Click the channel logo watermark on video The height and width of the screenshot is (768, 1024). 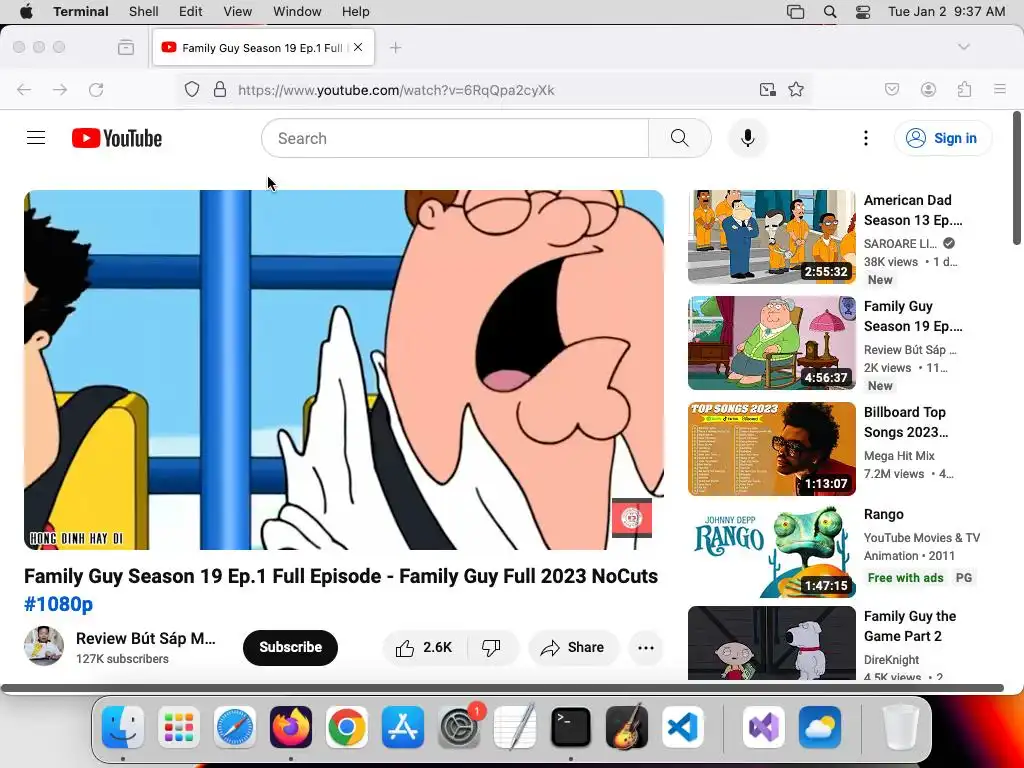click(632, 518)
